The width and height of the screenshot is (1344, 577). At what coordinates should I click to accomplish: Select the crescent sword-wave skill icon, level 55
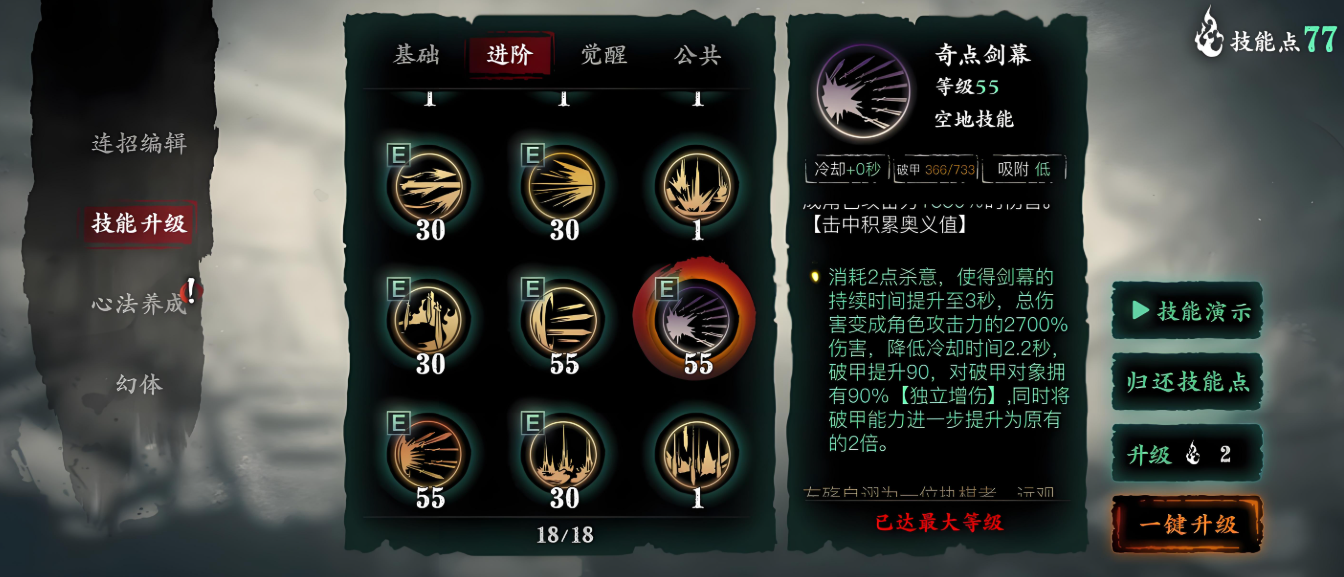pos(564,320)
